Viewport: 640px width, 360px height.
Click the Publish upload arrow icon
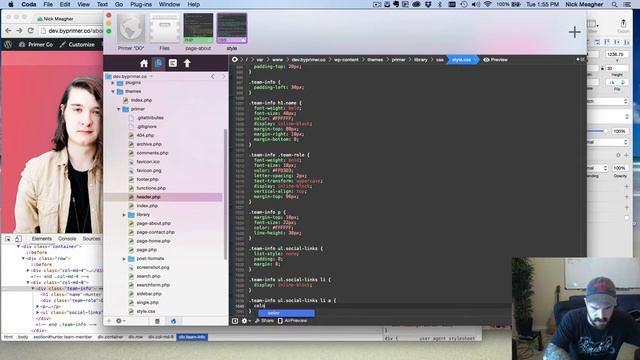(187, 63)
